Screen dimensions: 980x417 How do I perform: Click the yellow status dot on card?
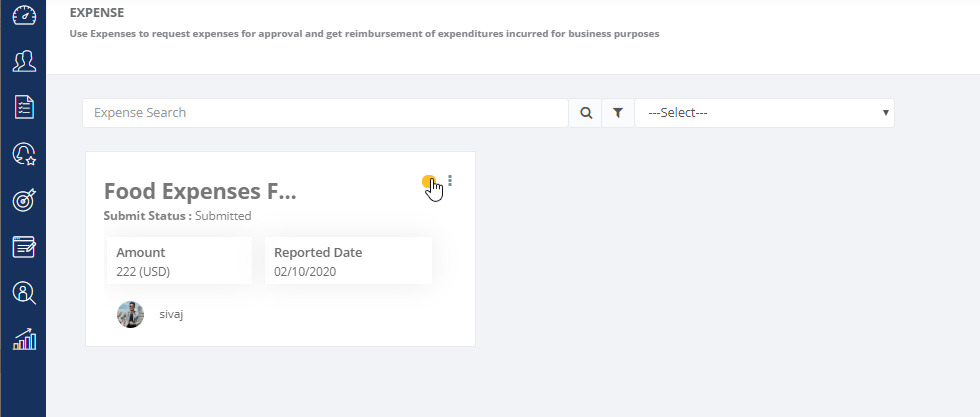pyautogui.click(x=429, y=182)
